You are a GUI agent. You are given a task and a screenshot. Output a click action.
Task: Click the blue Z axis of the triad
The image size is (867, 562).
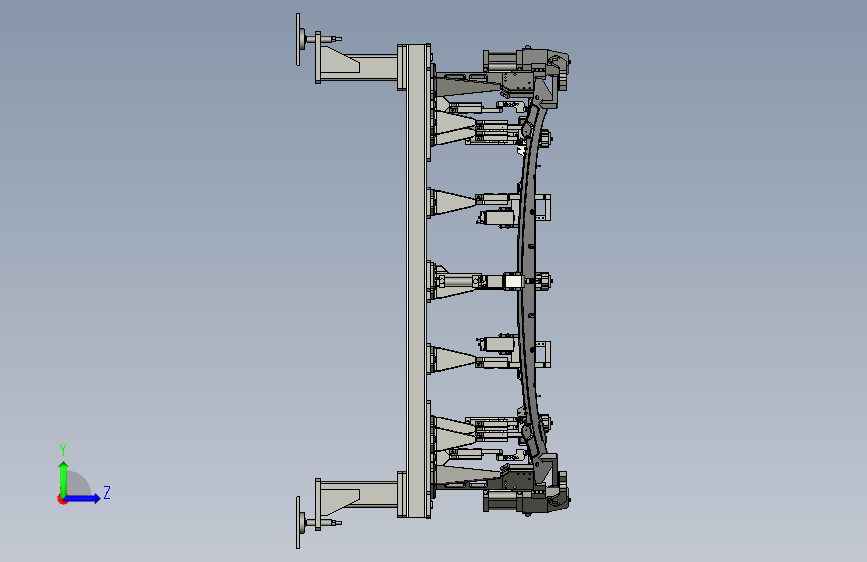pyautogui.click(x=83, y=498)
